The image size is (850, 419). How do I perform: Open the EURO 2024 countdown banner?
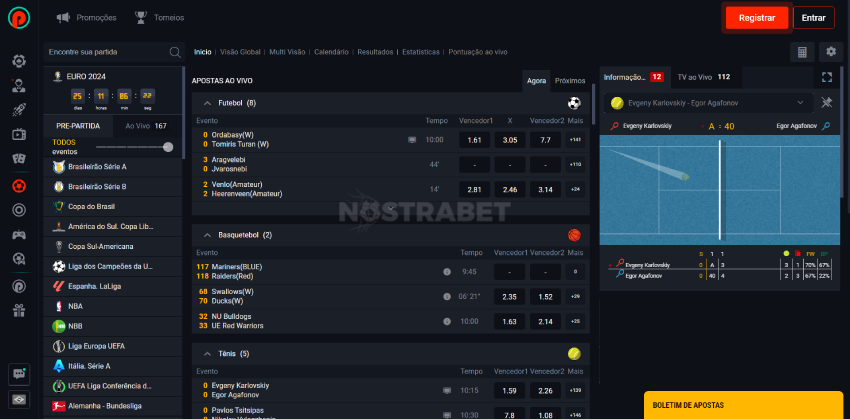coord(113,90)
